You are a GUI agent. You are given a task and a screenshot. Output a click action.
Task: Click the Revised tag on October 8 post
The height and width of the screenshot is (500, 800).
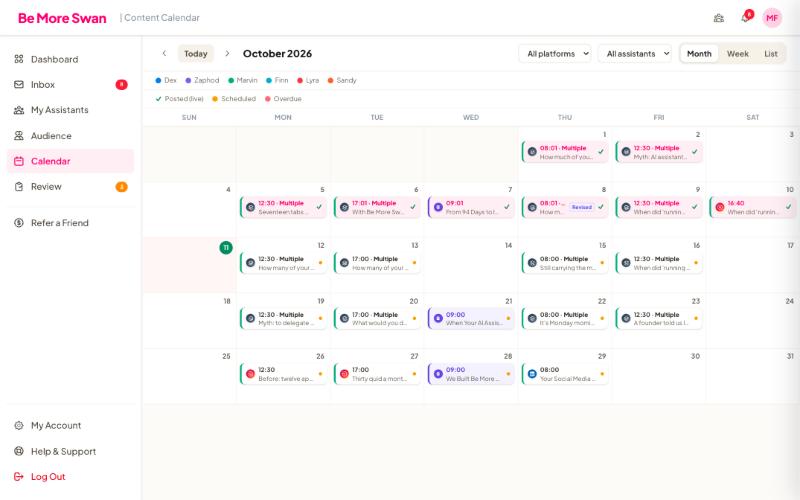tap(582, 207)
